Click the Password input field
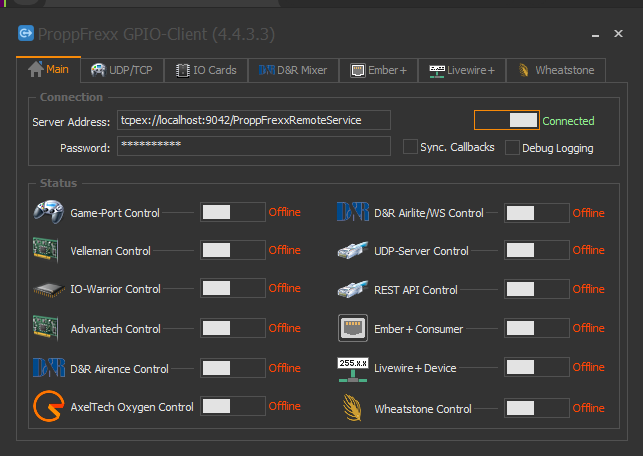Screen dimensions: 643x456 coord(253,146)
